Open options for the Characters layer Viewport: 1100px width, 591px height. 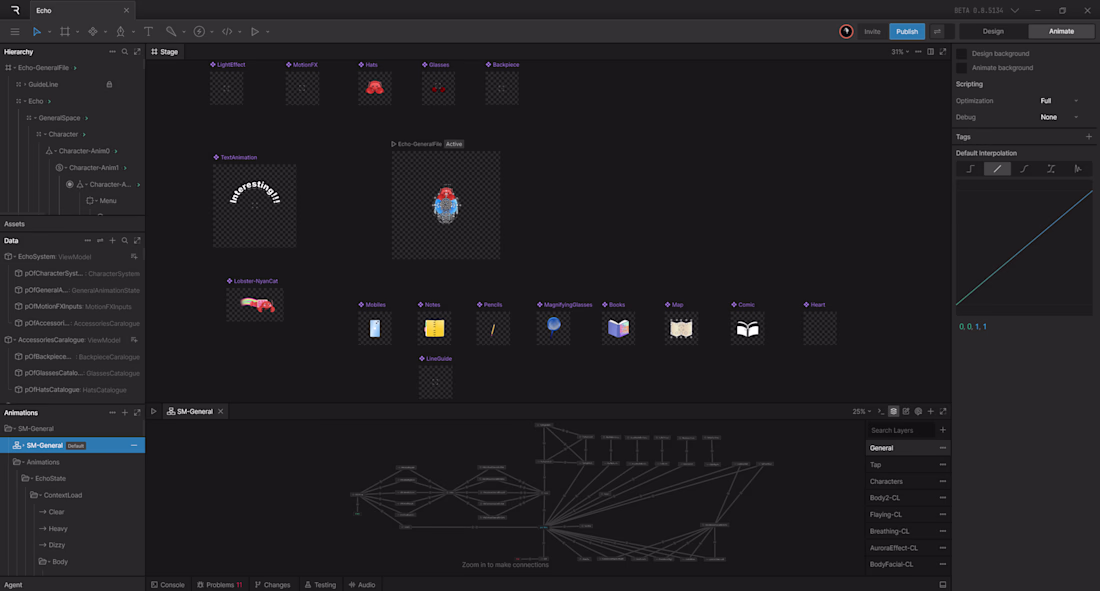tap(943, 482)
